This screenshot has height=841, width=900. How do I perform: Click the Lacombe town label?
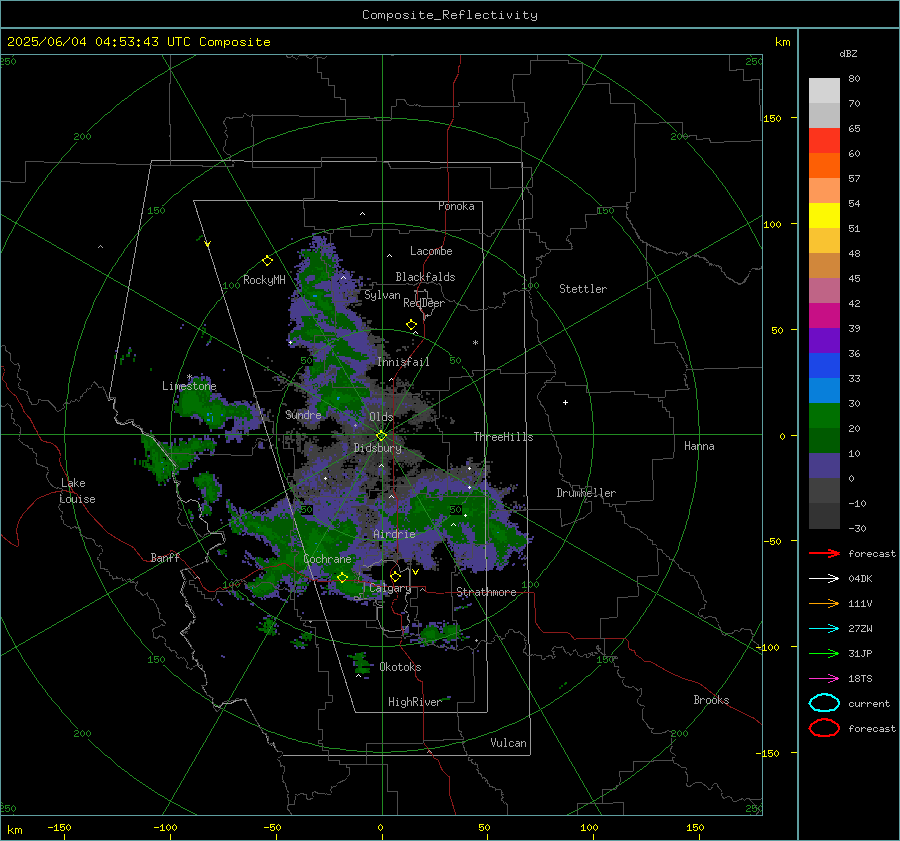click(x=431, y=251)
